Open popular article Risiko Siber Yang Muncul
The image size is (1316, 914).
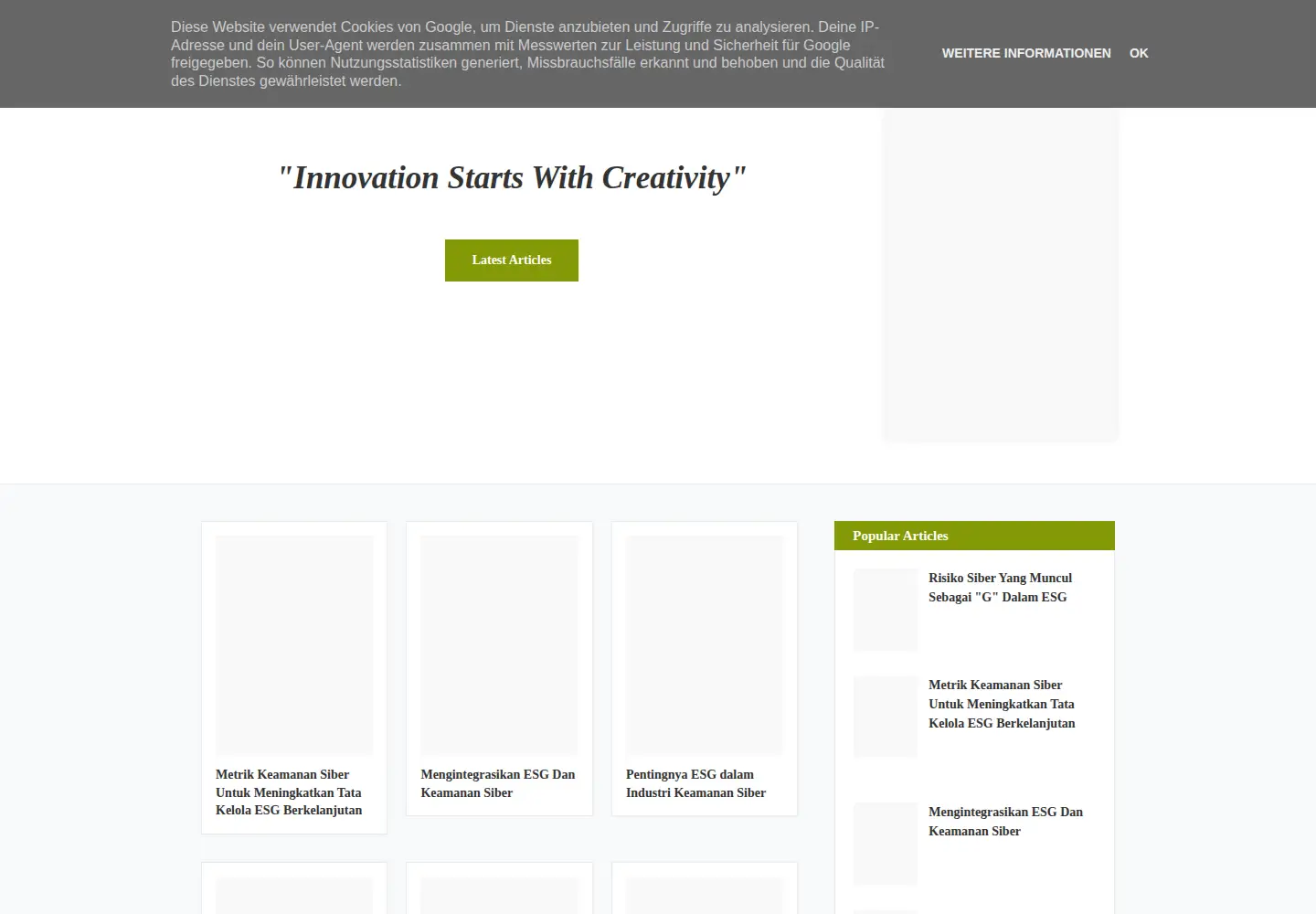click(x=1000, y=588)
